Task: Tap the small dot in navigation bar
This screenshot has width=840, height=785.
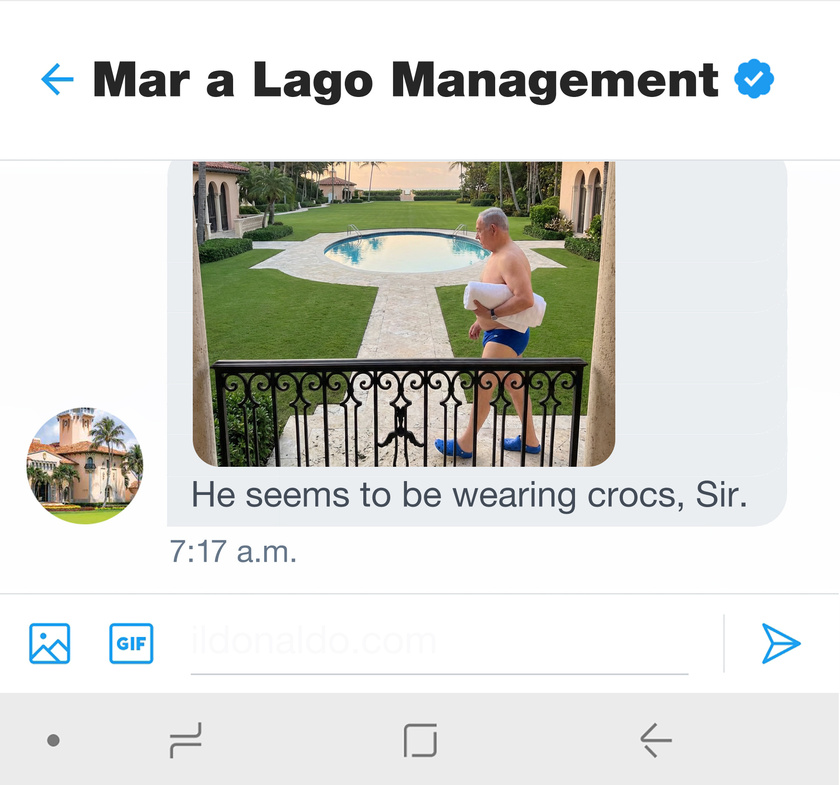Action: [54, 741]
